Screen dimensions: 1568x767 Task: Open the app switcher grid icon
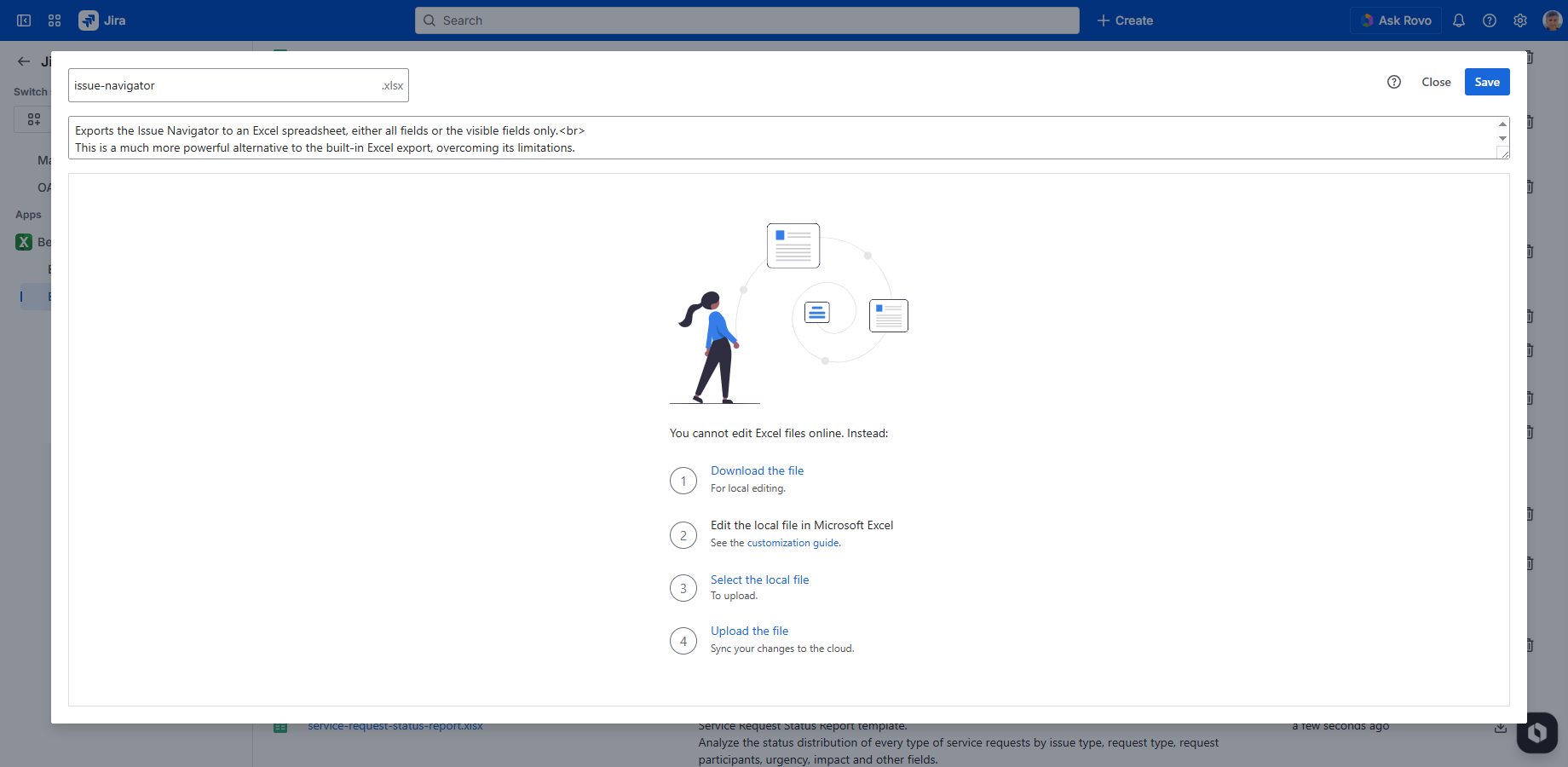pos(55,20)
